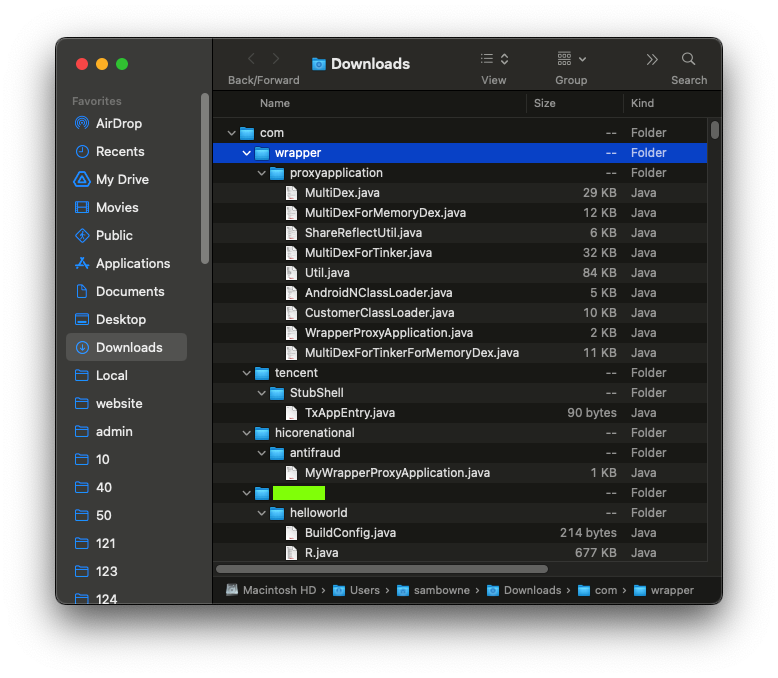
Task: Click Users in path bar
Action: 356,590
